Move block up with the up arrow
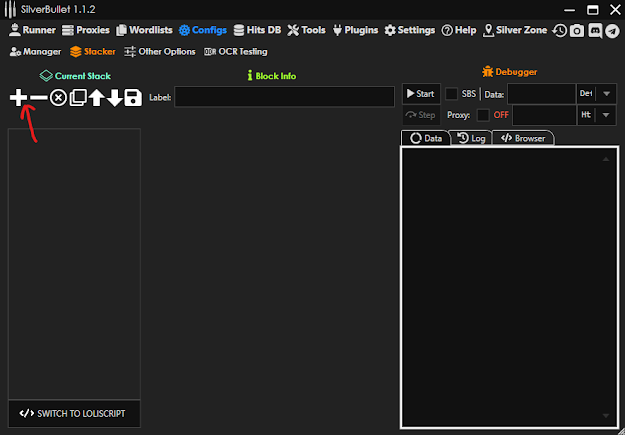 tap(96, 98)
